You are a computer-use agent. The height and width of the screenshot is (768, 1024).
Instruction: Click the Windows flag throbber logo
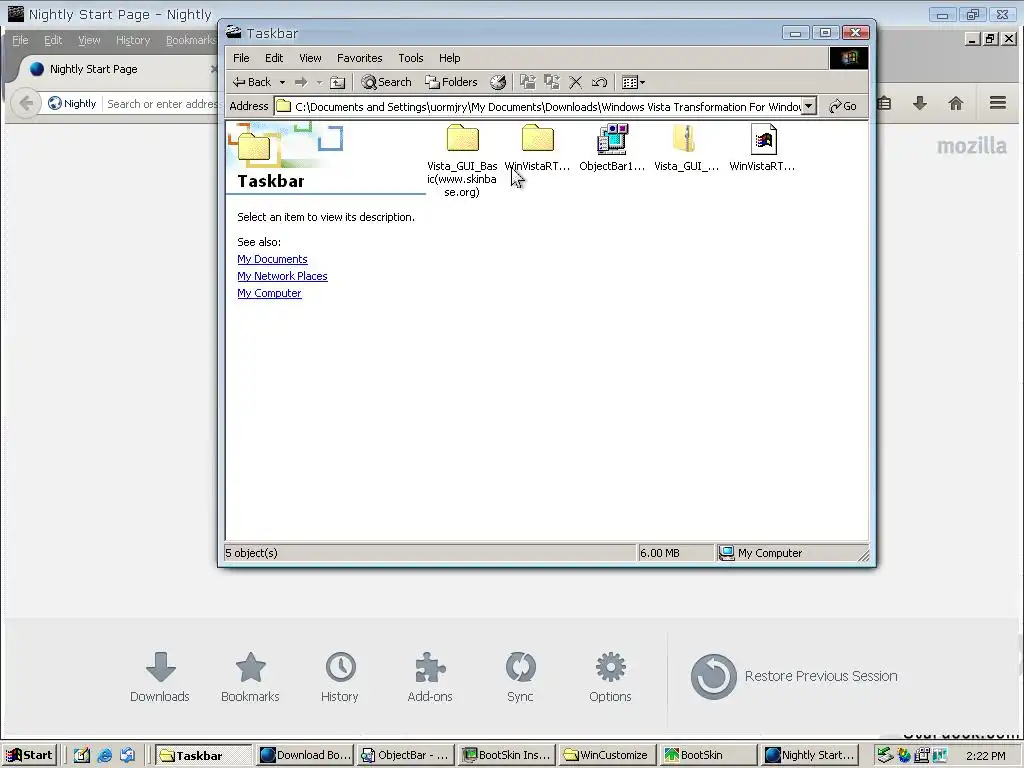tap(848, 58)
